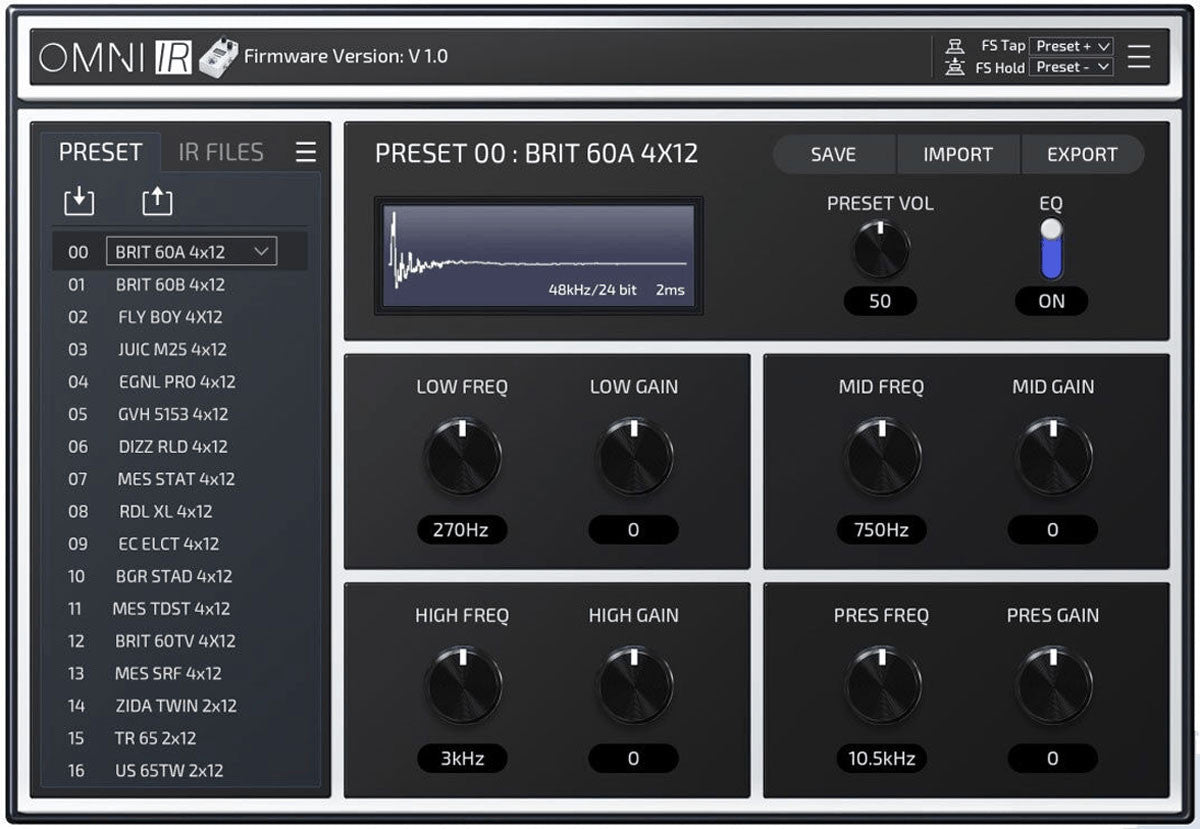
Task: Click the PRESET 00 : BRIT 60A 4X12 title
Action: click(x=536, y=154)
